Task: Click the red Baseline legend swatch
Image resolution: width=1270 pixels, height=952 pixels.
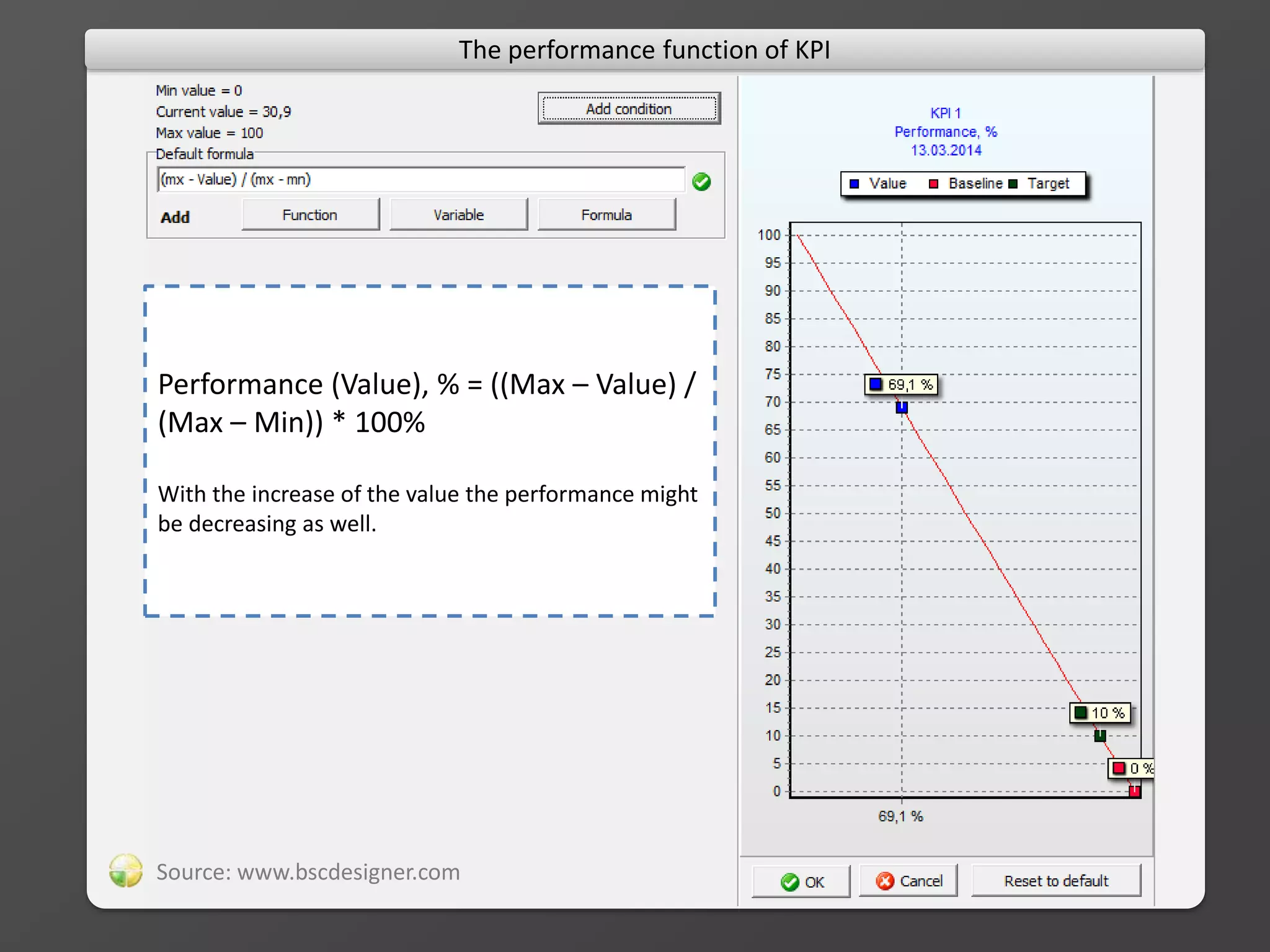Action: tap(933, 184)
